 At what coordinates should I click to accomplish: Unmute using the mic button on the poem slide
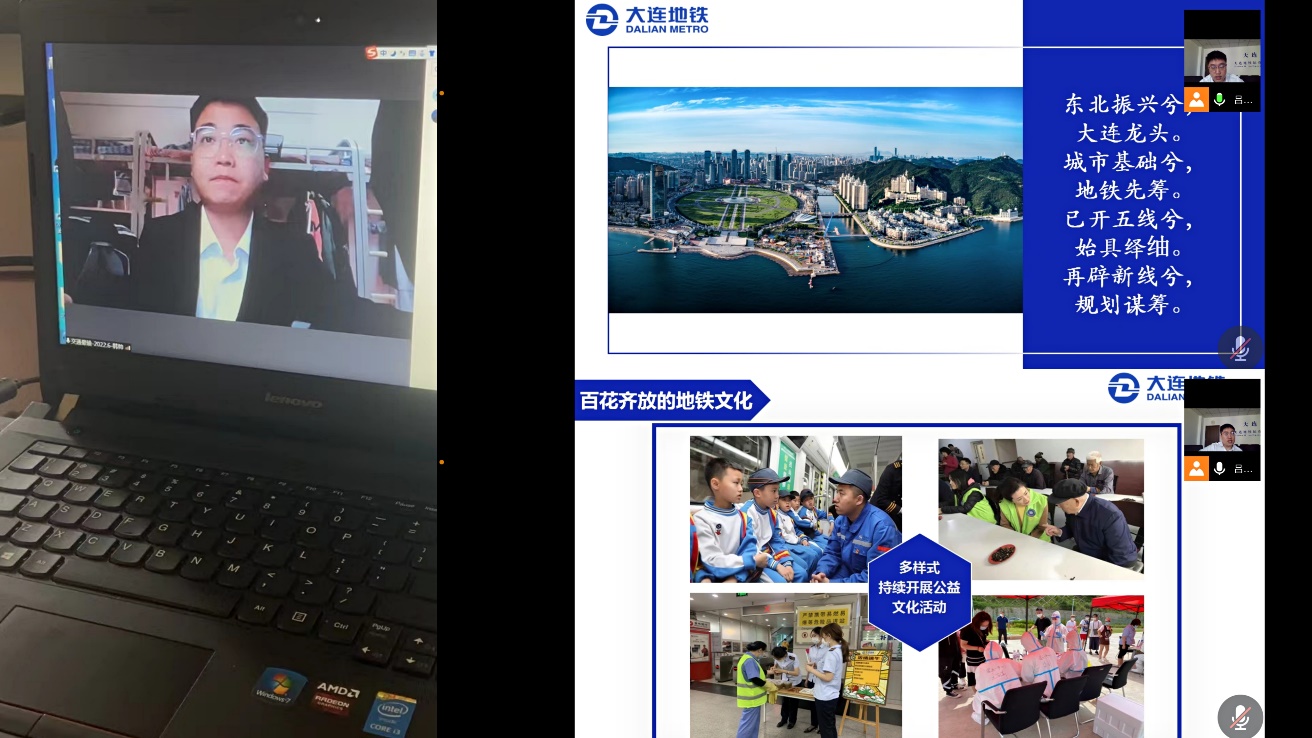(x=1240, y=347)
